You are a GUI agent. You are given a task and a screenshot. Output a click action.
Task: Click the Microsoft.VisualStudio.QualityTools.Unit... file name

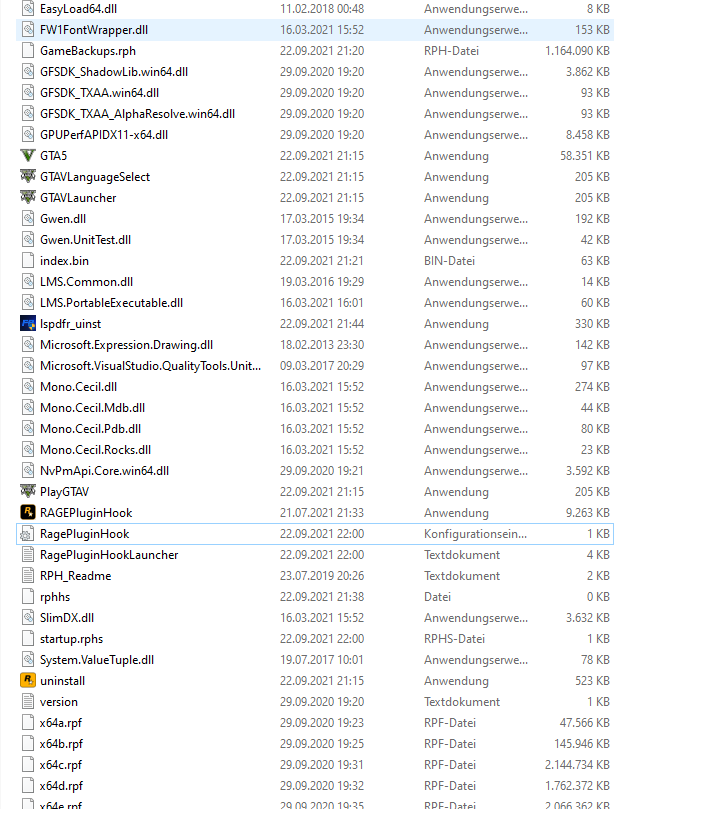coord(150,366)
